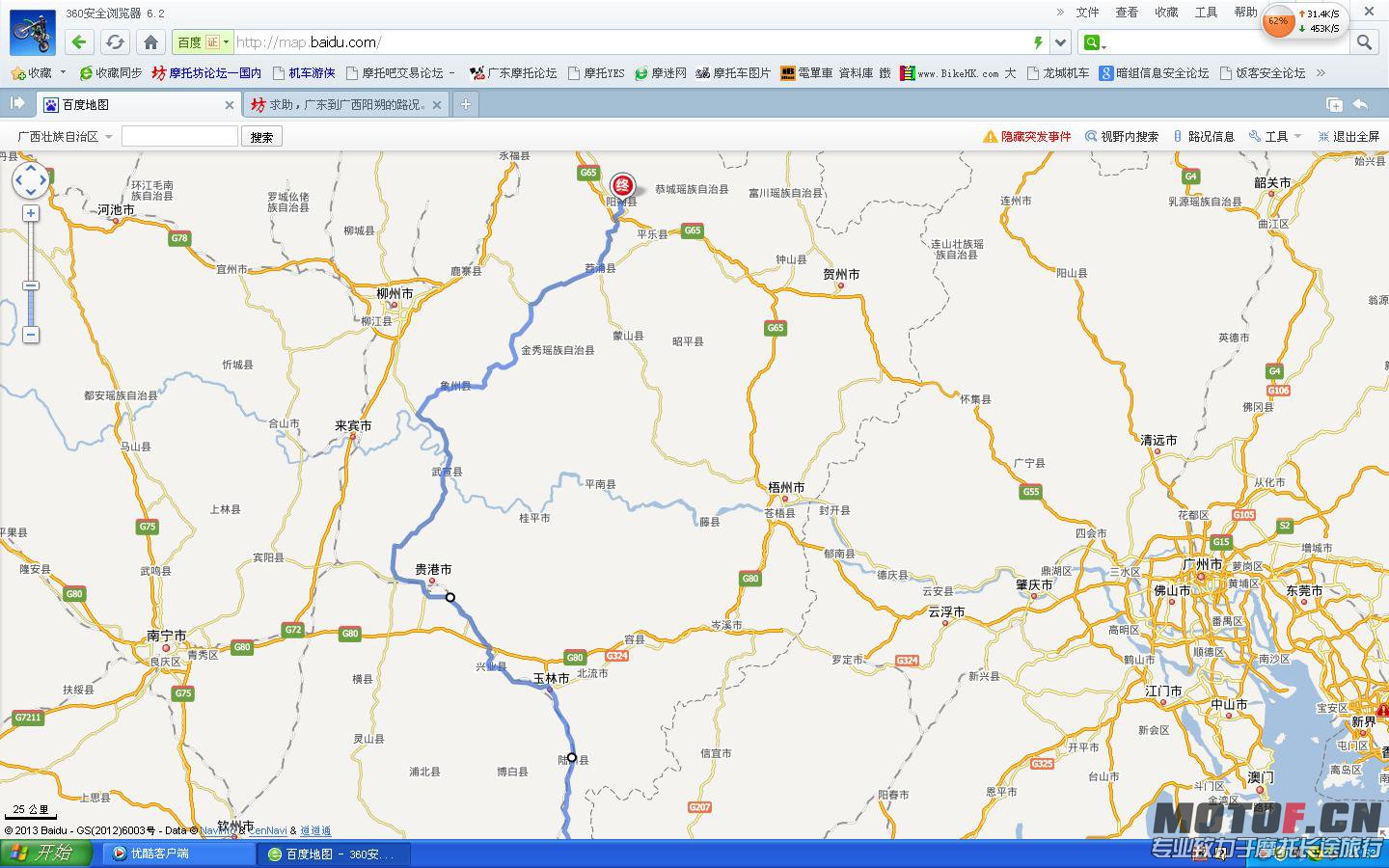1389x868 pixels.
Task: Open the 摩托车图片 bookmark
Action: [733, 73]
